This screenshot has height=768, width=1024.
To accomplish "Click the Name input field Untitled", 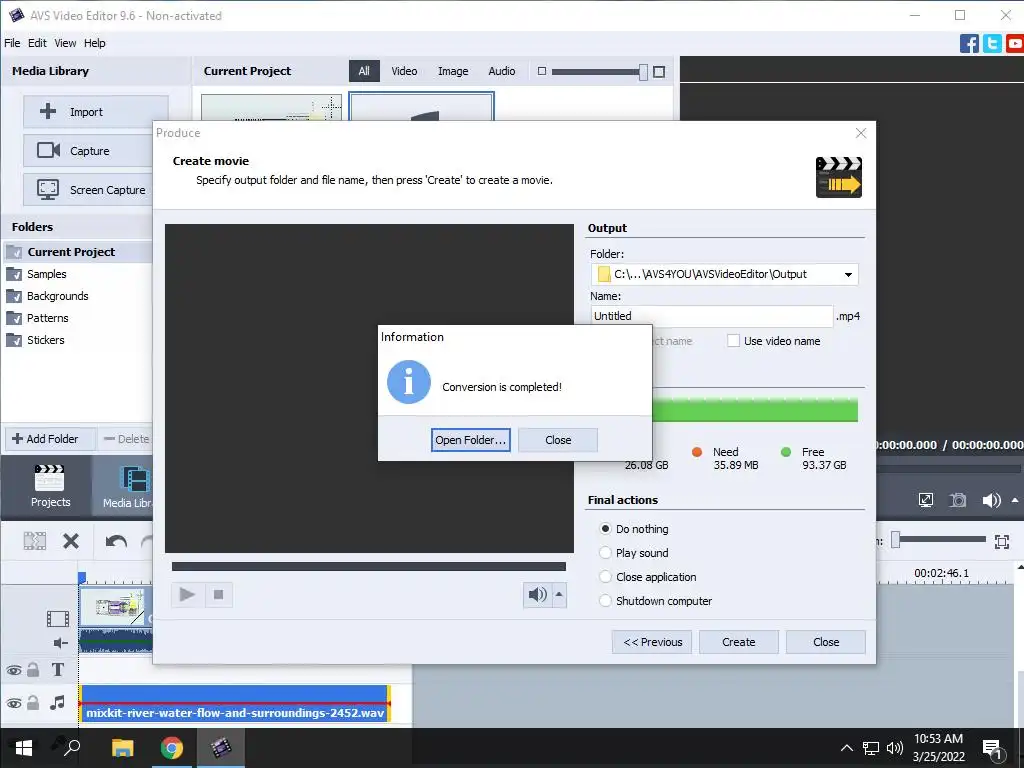I will [x=712, y=316].
